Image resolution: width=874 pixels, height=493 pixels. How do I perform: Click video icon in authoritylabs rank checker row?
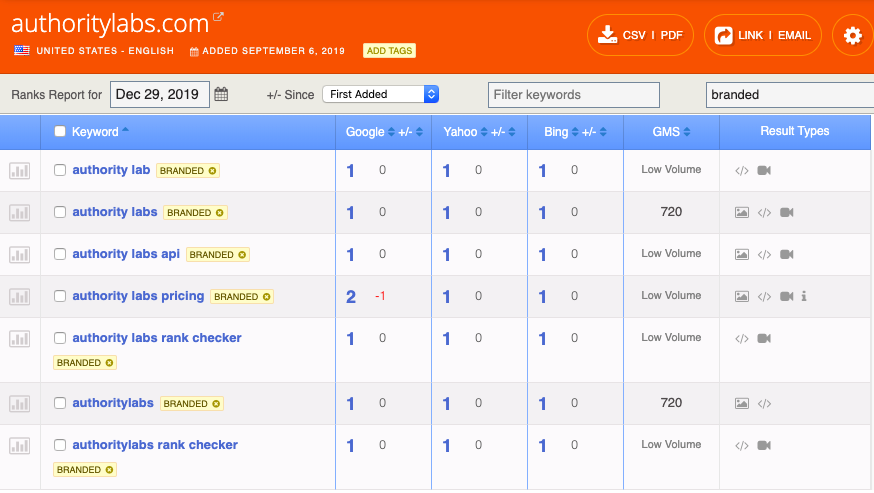(x=764, y=445)
